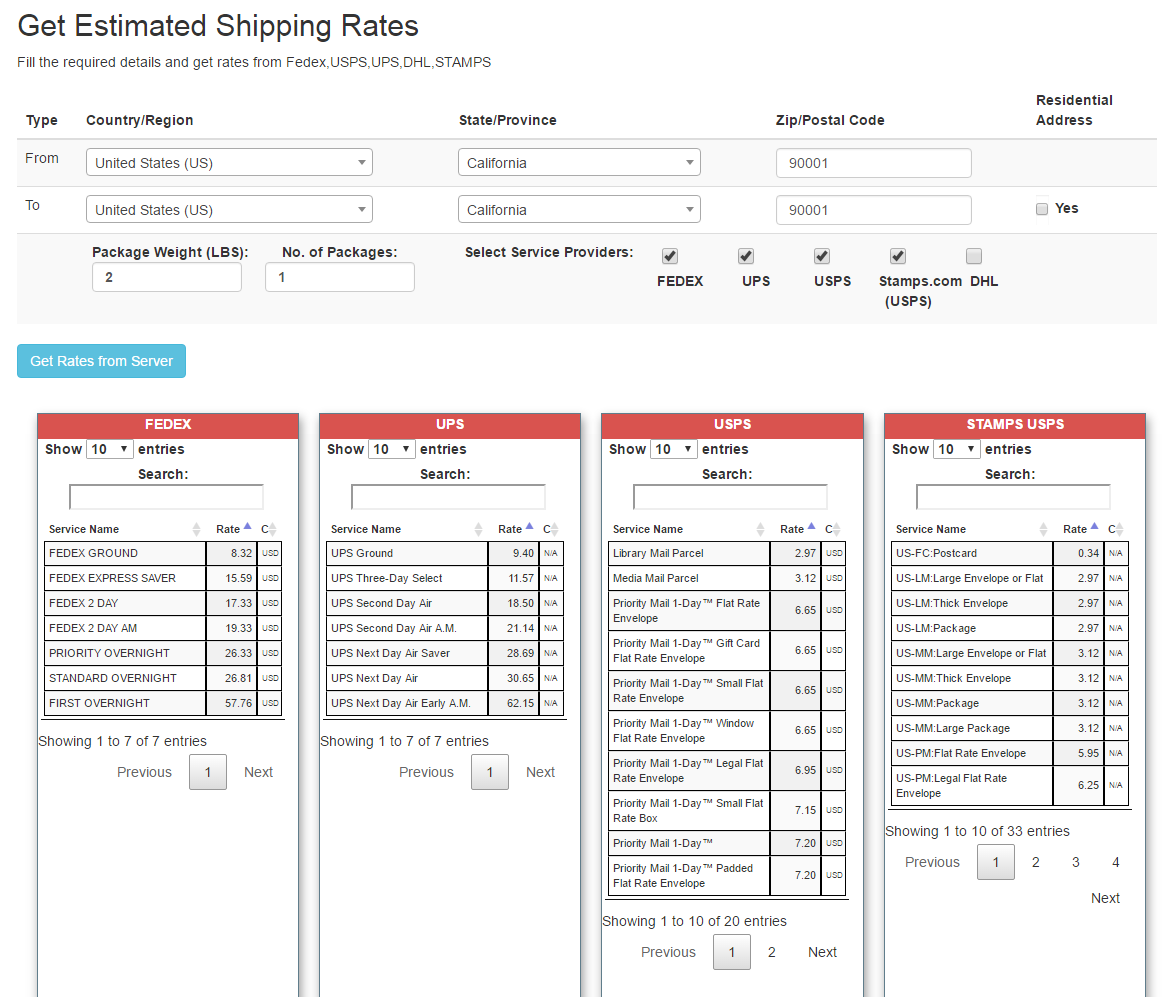1165x997 pixels.
Task: Select the FIRST OVERNIGHT row
Action: coord(163,703)
